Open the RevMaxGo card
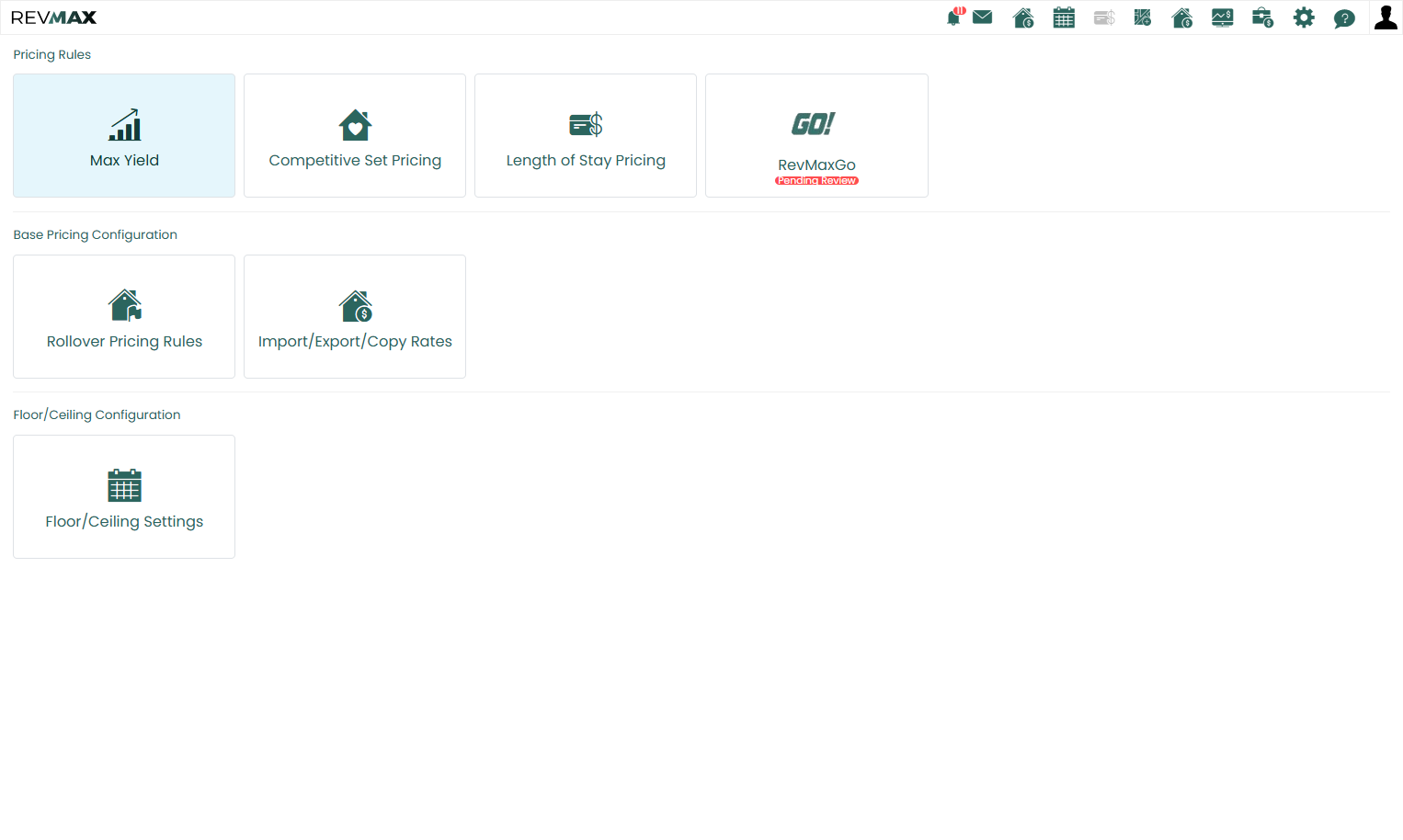 816,135
